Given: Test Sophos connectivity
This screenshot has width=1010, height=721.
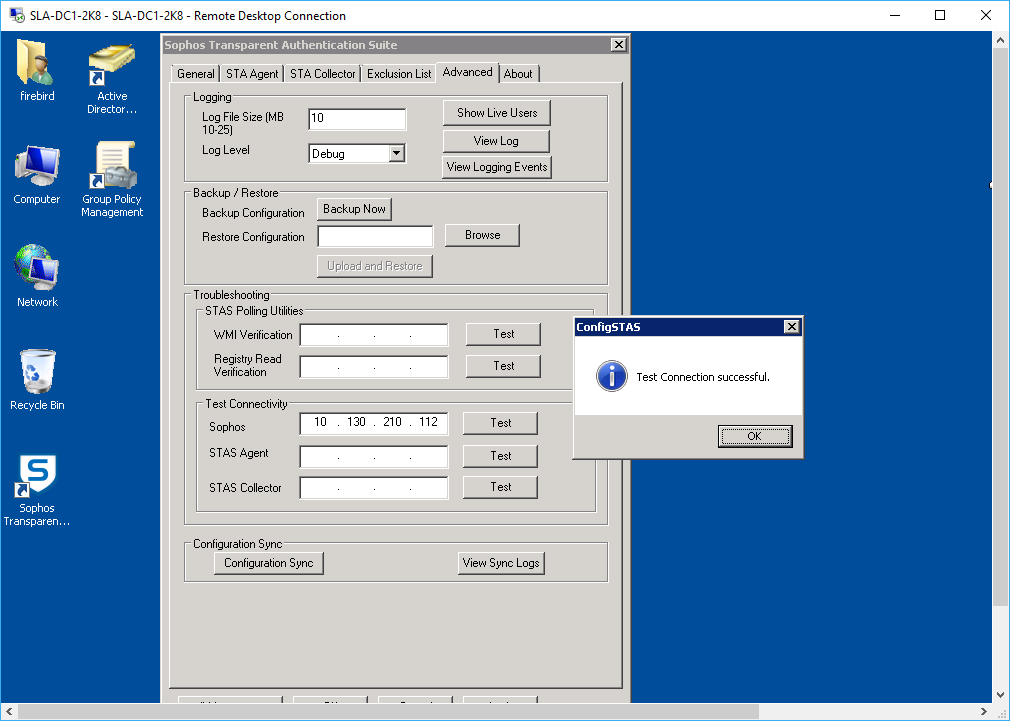Looking at the screenshot, I should click(x=500, y=423).
